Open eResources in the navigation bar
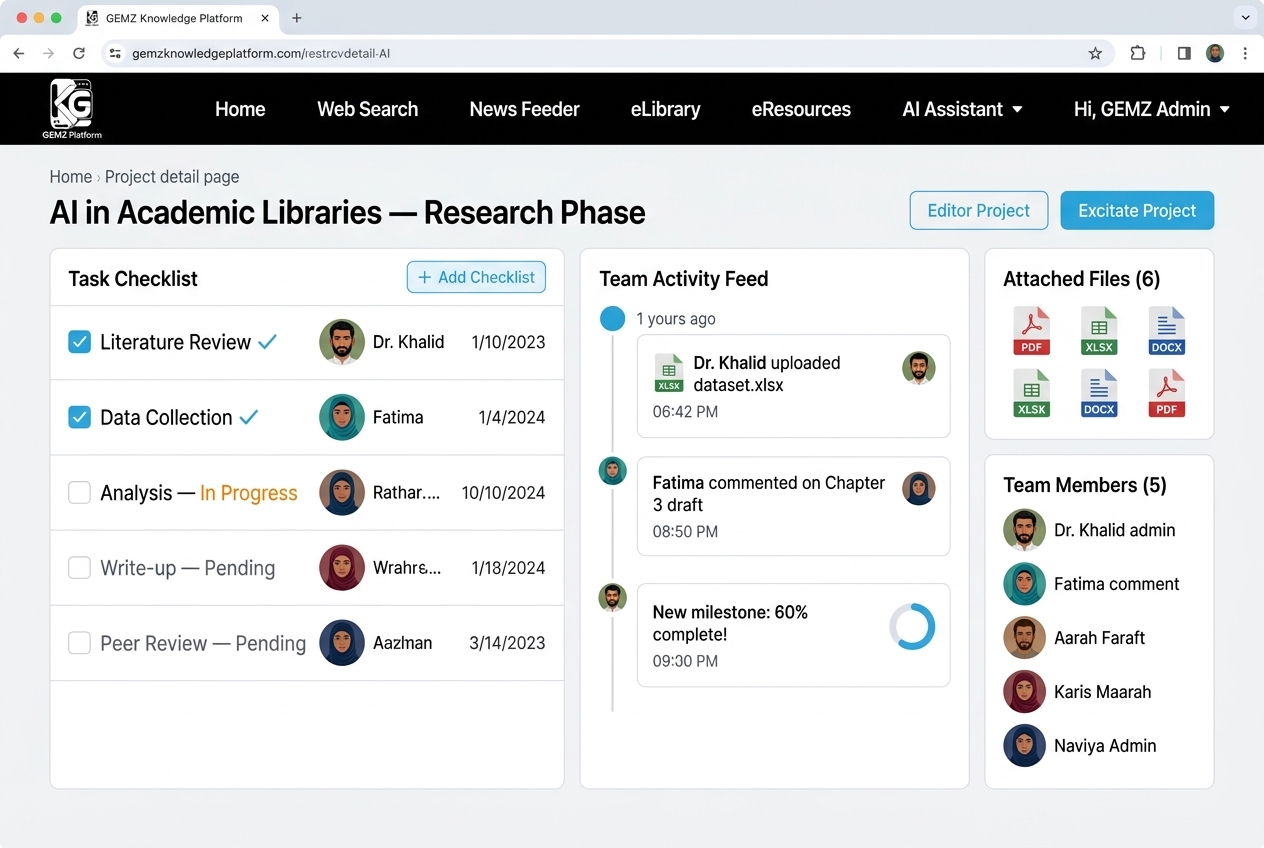Image resolution: width=1264 pixels, height=848 pixels. 801,109
